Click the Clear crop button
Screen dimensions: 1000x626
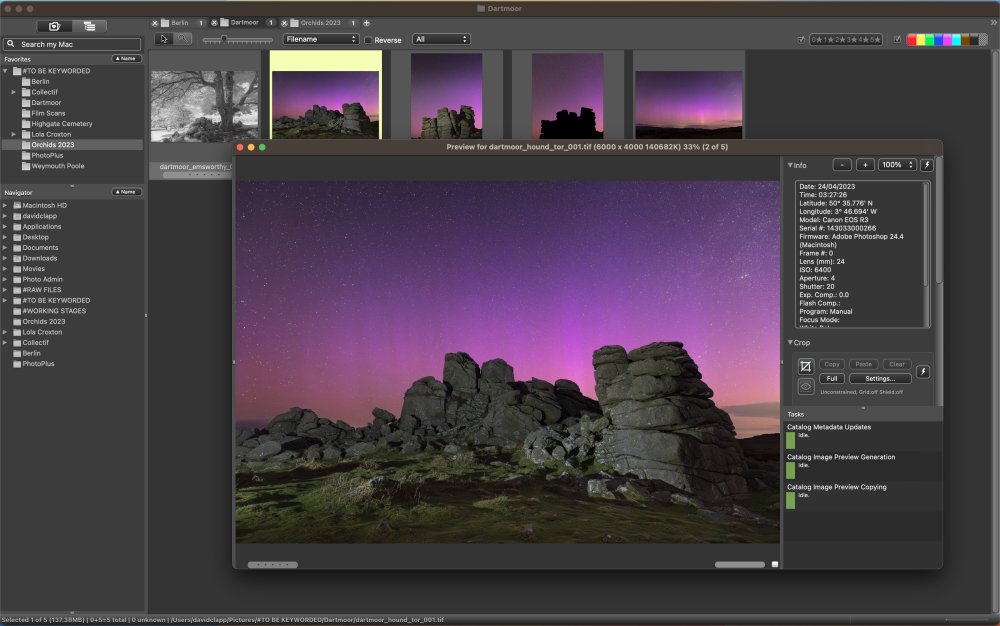[x=897, y=364]
